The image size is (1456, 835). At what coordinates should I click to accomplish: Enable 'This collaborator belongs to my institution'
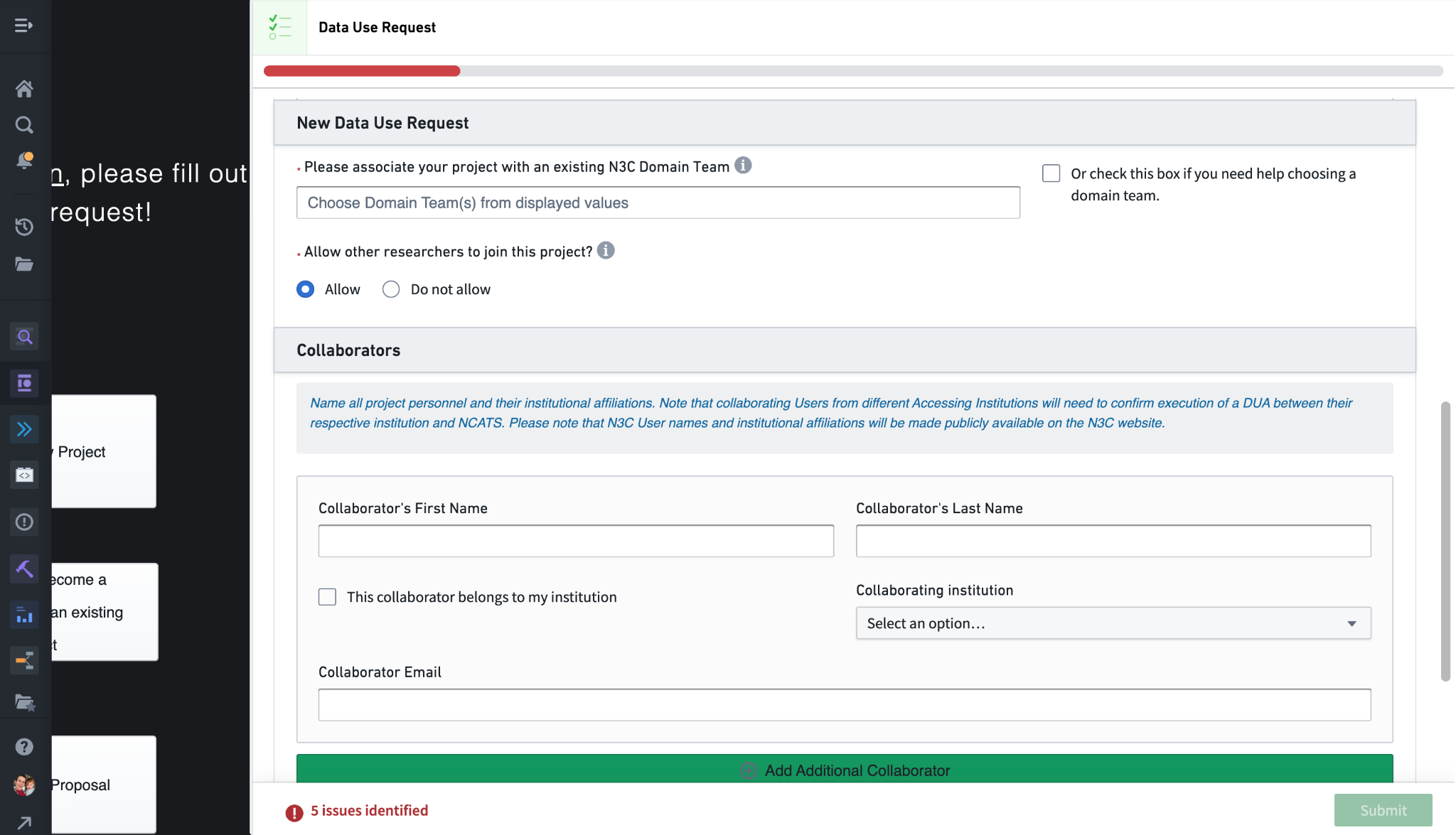[327, 597]
